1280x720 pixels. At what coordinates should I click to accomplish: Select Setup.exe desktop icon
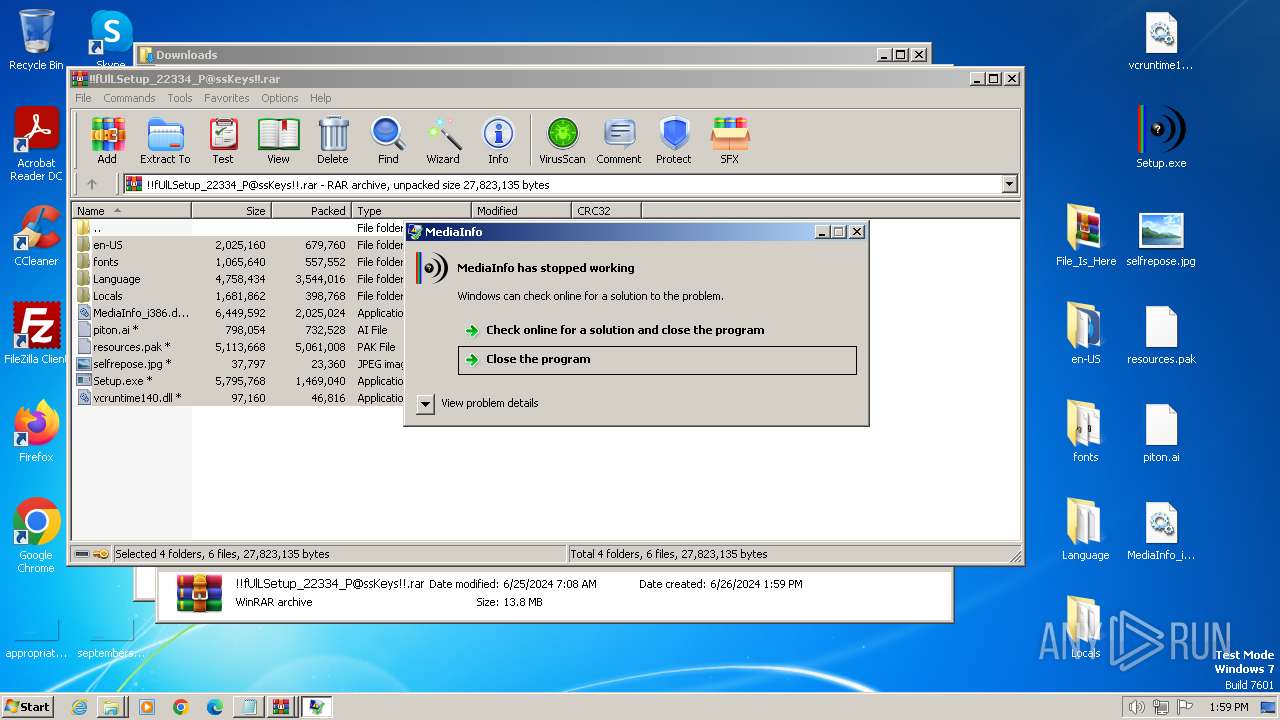point(1161,138)
